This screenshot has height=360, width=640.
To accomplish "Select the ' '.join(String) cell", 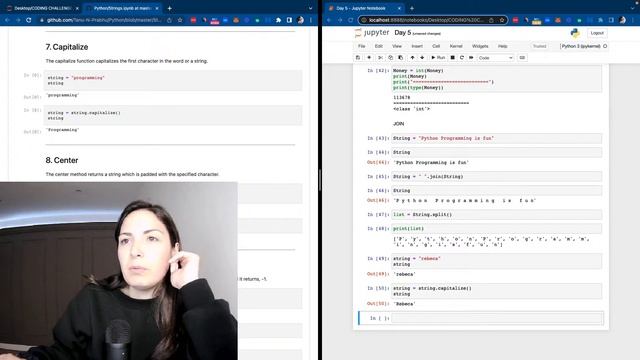I will (496, 177).
